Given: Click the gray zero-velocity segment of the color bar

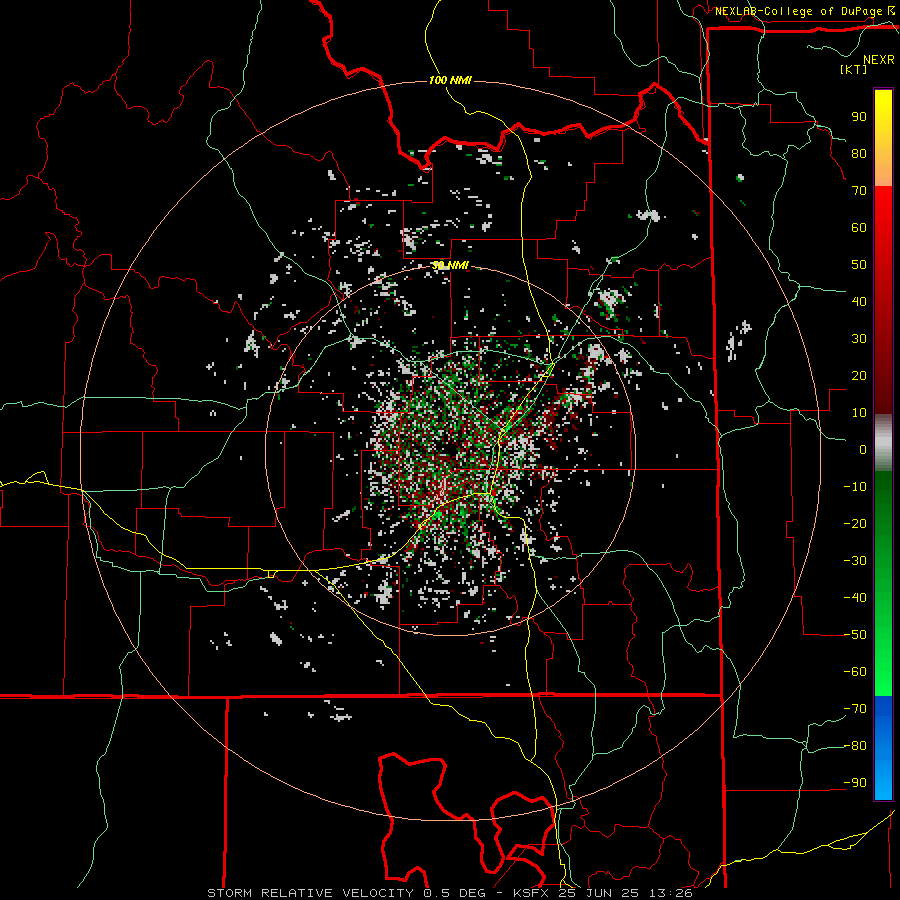Looking at the screenshot, I should click(x=883, y=442).
